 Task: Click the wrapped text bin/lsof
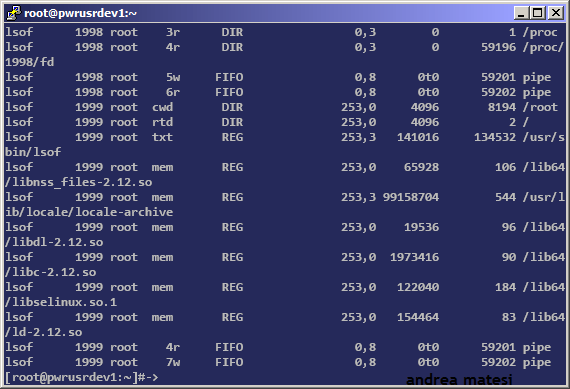[x=33, y=152]
